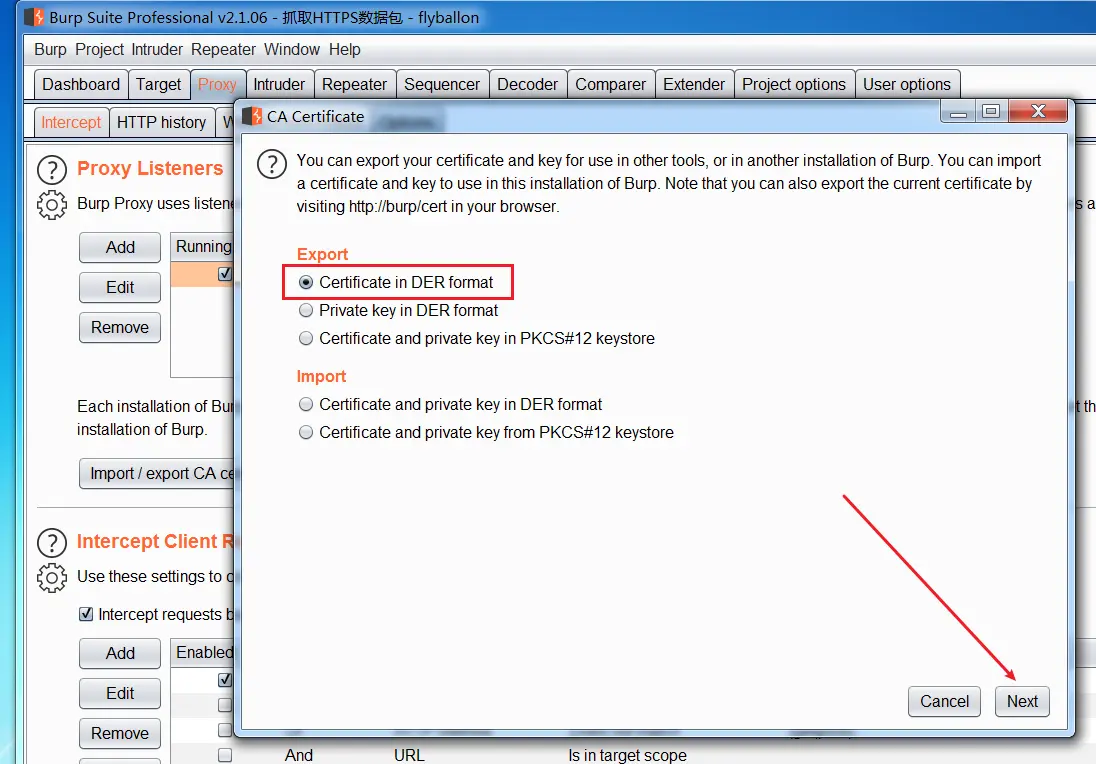Click CA Certificate dialog help icon
The image size is (1096, 764).
[272, 164]
